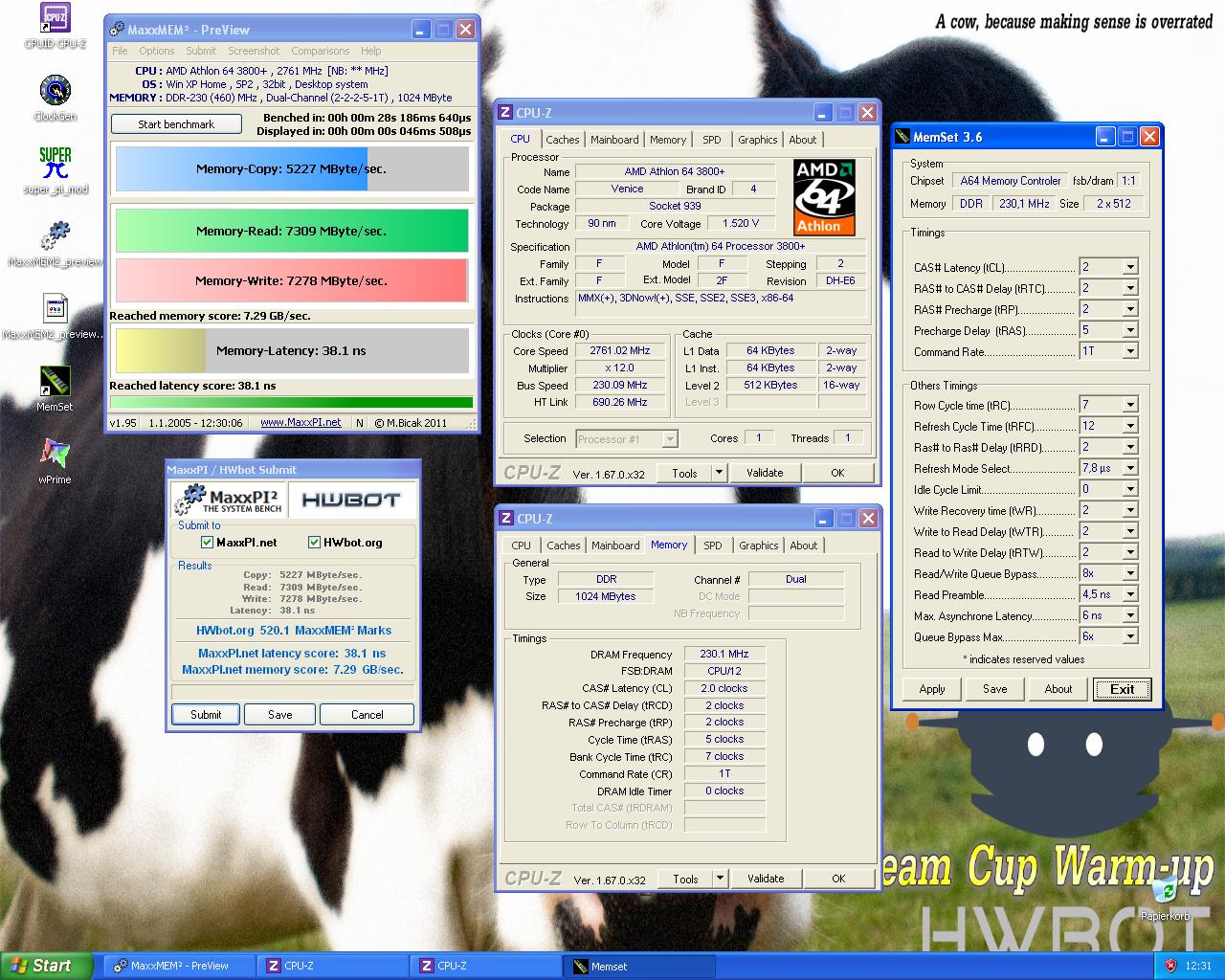Screen dimensions: 1225x980
Task: Follow the www.MaxxPI.net link
Action: pos(301,422)
